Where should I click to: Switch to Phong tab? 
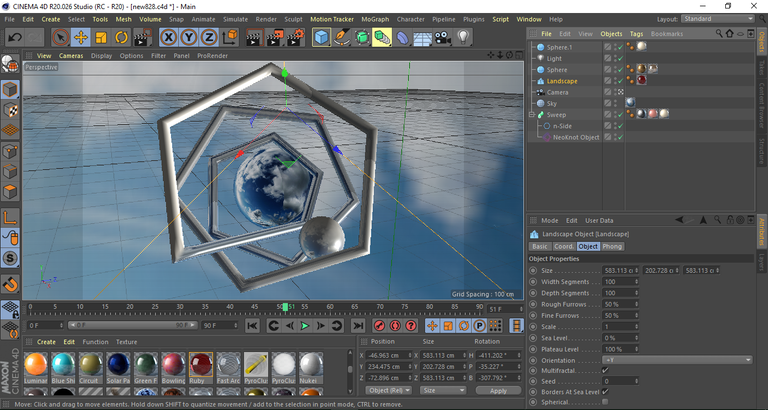click(612, 246)
